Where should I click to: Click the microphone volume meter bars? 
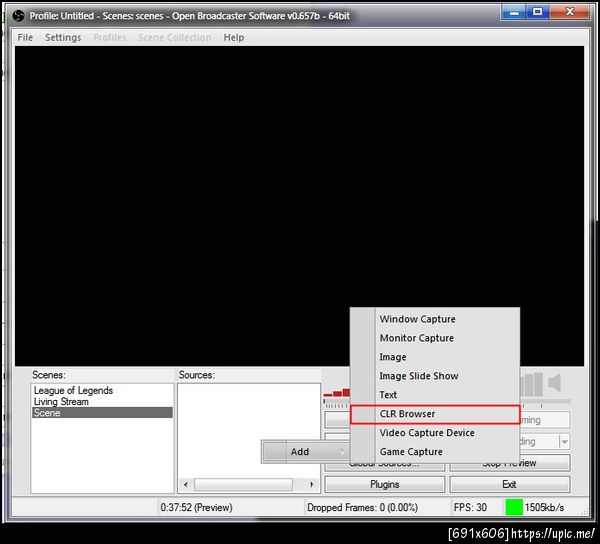coord(337,393)
